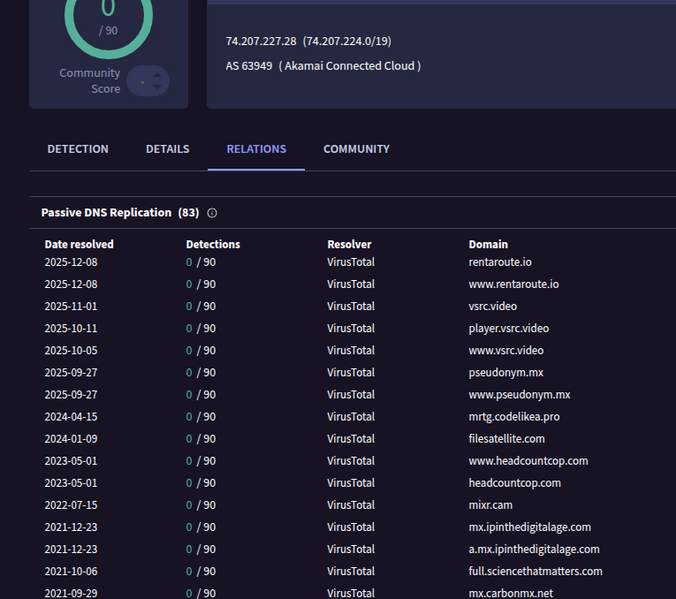Click the Detections column header
The width and height of the screenshot is (676, 599).
(213, 245)
